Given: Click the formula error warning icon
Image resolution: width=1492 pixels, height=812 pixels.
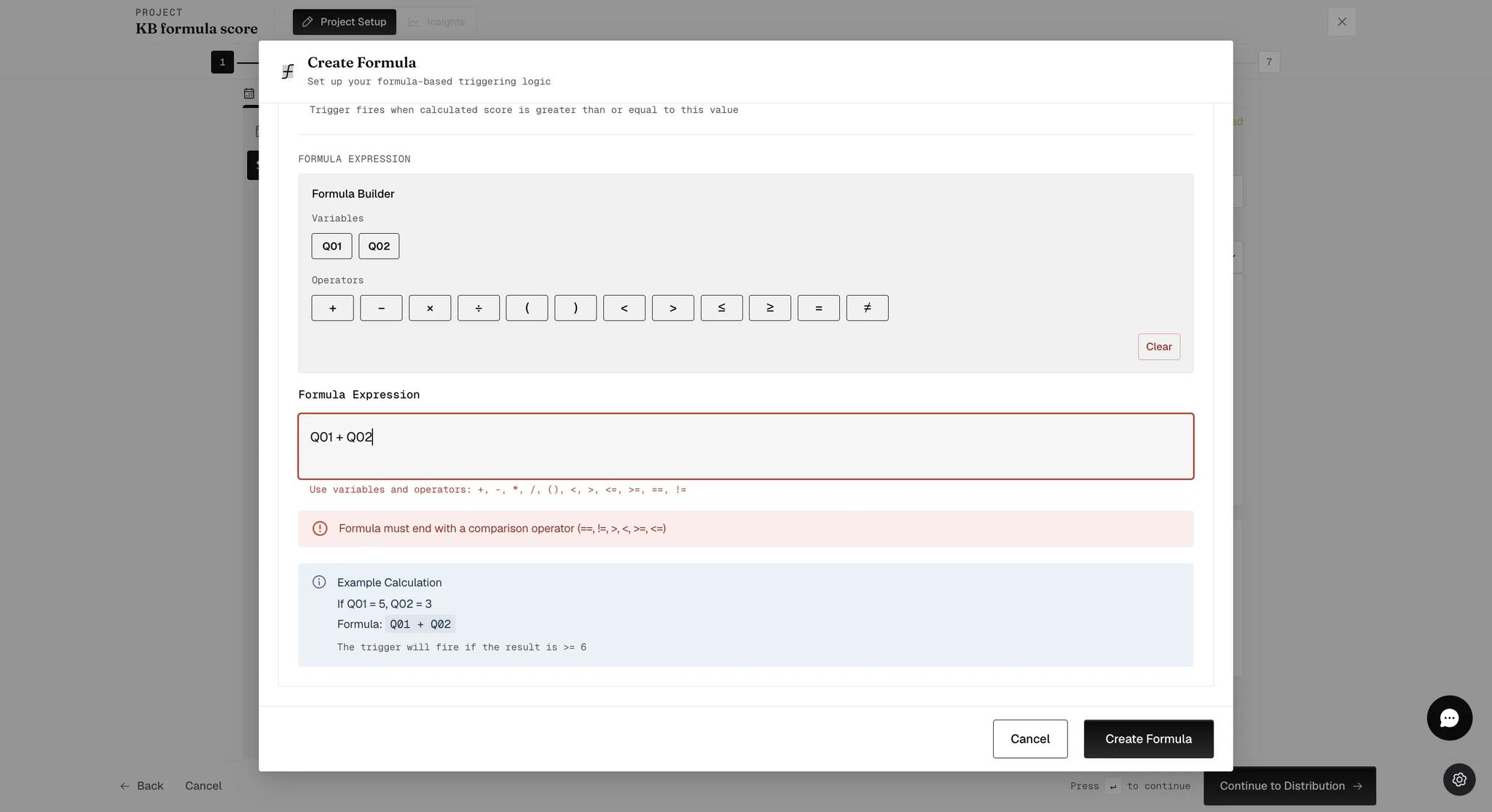Looking at the screenshot, I should 320,529.
